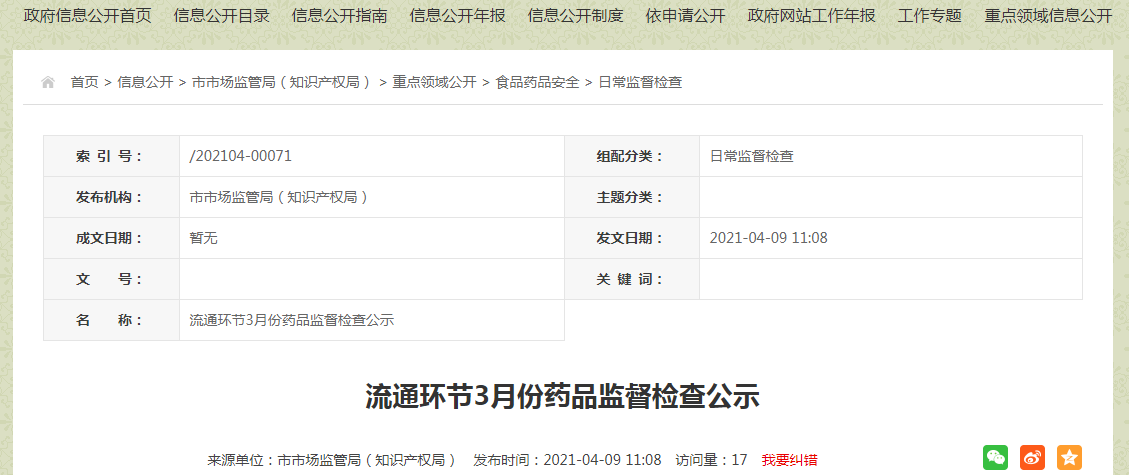Click the 关键词 label cell

632,279
